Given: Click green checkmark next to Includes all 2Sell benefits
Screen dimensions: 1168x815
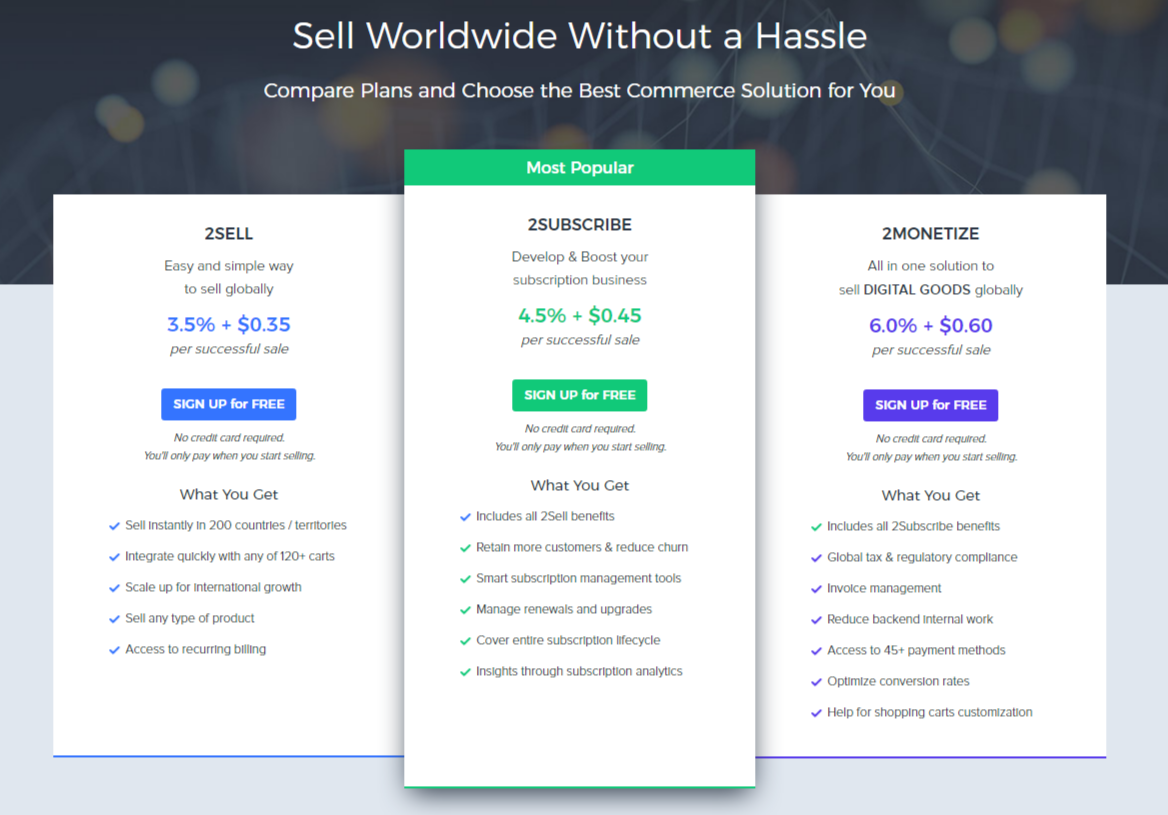Looking at the screenshot, I should [x=465, y=517].
